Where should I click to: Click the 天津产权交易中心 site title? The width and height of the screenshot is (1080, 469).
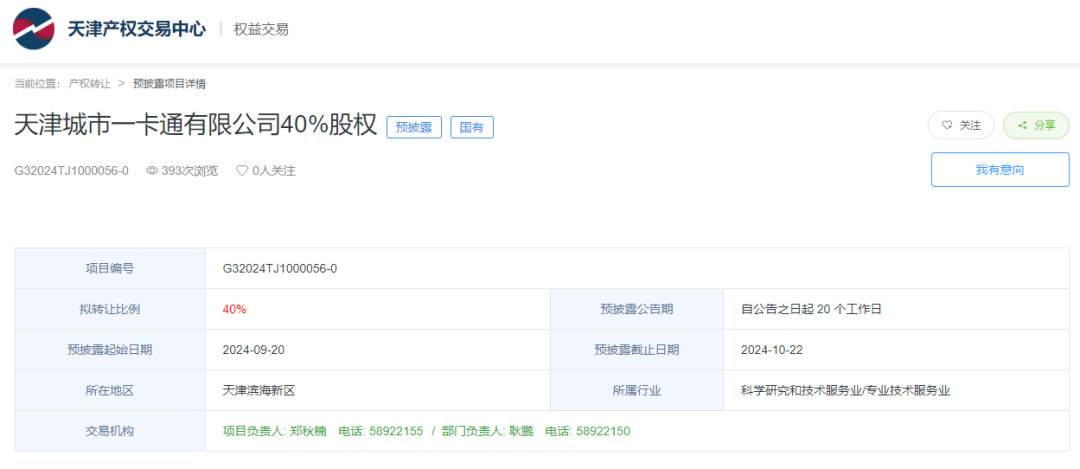point(136,29)
